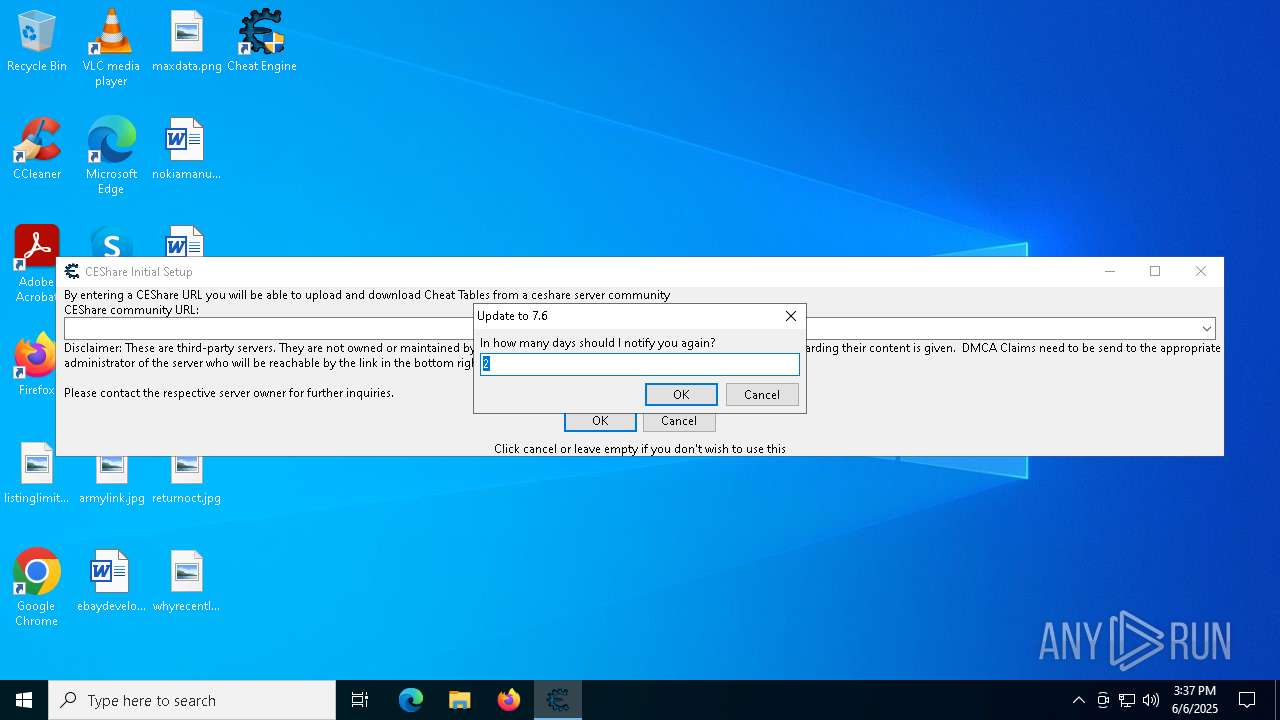The image size is (1280, 720).
Task: Click OK in Update to 7.6 dialog
Action: [x=681, y=395]
